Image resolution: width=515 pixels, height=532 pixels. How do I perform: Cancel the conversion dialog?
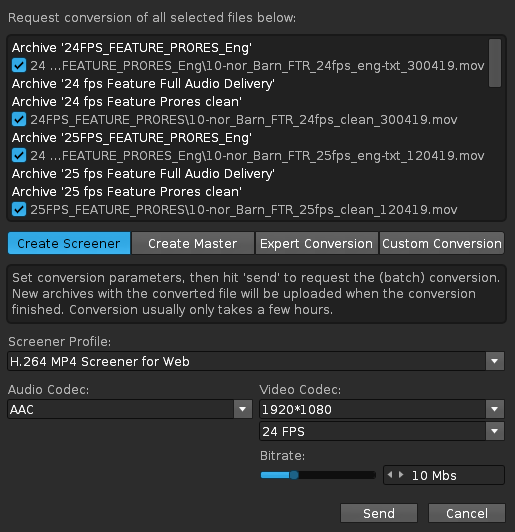[x=467, y=513]
